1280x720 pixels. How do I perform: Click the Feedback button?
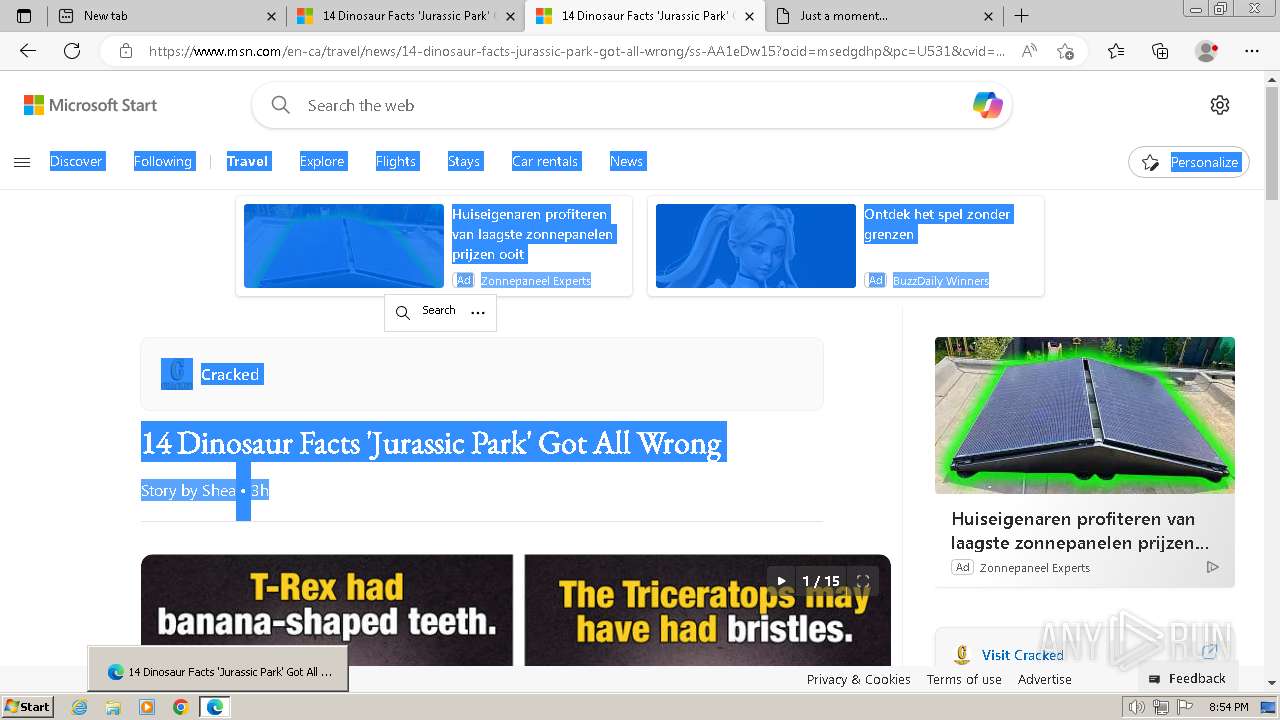point(1187,678)
